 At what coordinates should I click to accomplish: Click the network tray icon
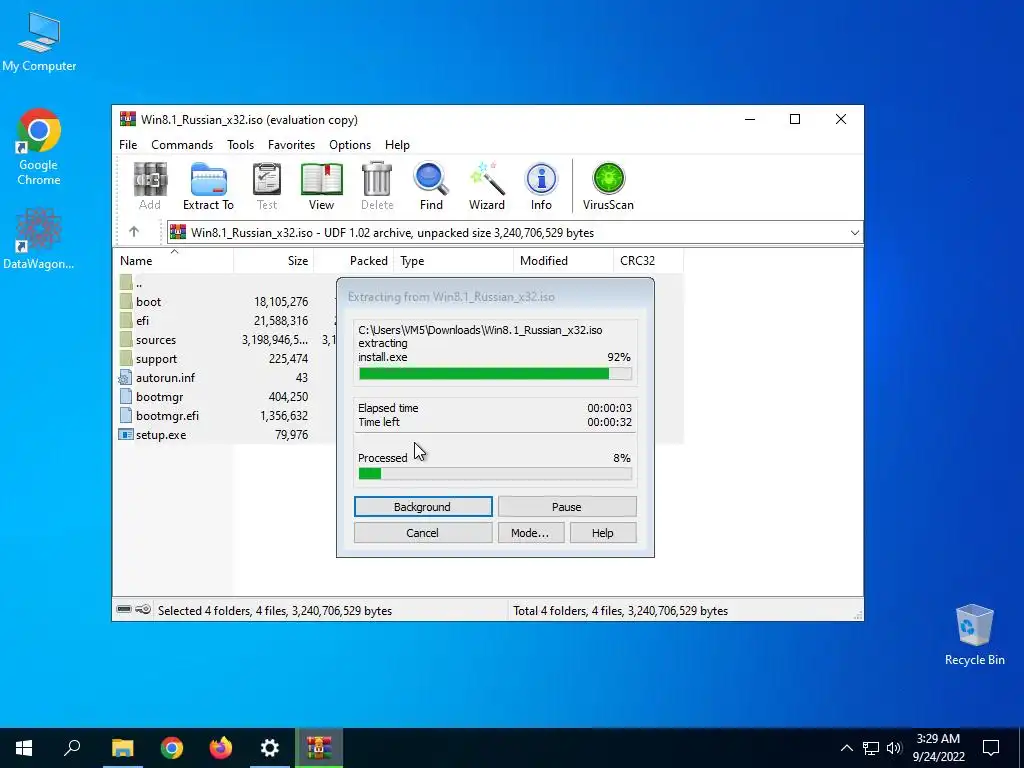coord(871,748)
